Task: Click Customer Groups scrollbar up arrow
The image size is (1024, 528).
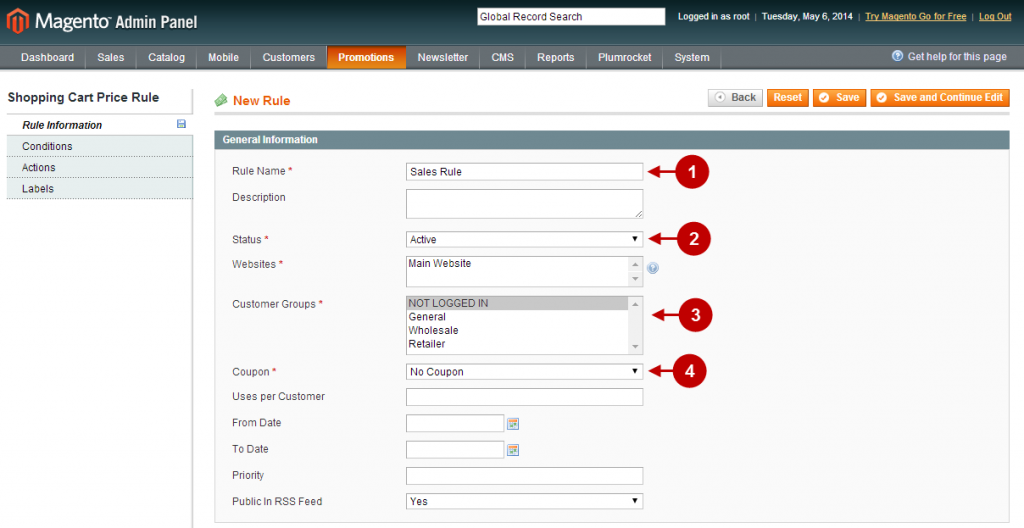Action: [635, 305]
